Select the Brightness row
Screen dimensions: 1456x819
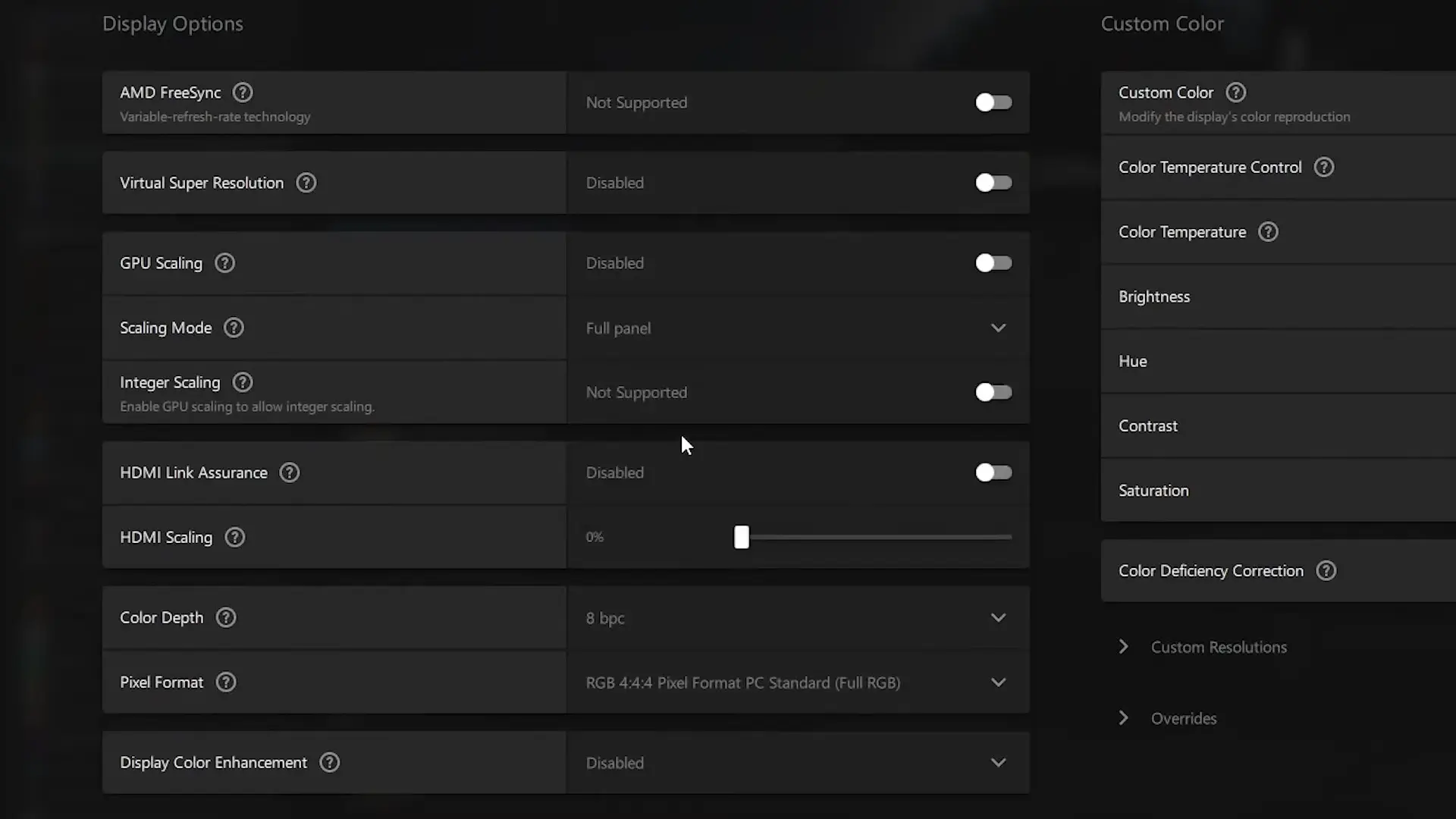(1279, 297)
